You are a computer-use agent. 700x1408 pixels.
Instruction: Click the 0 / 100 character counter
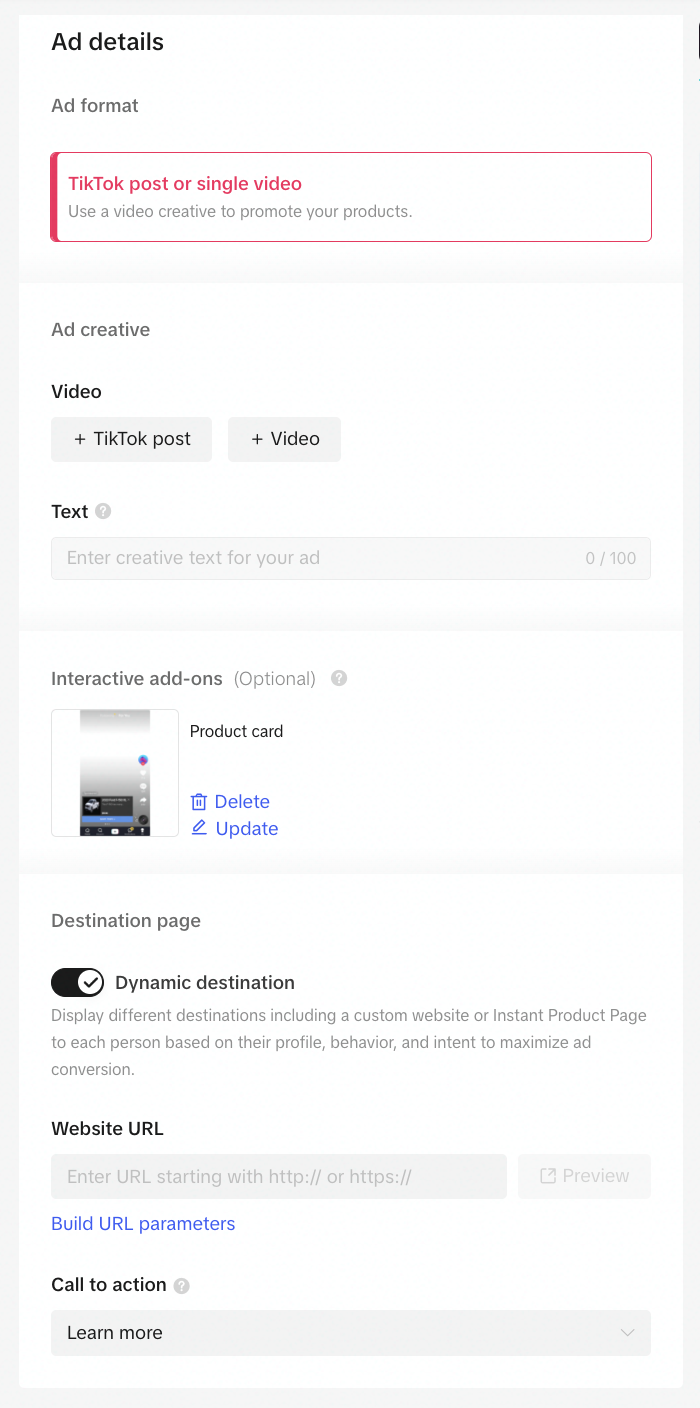(611, 558)
